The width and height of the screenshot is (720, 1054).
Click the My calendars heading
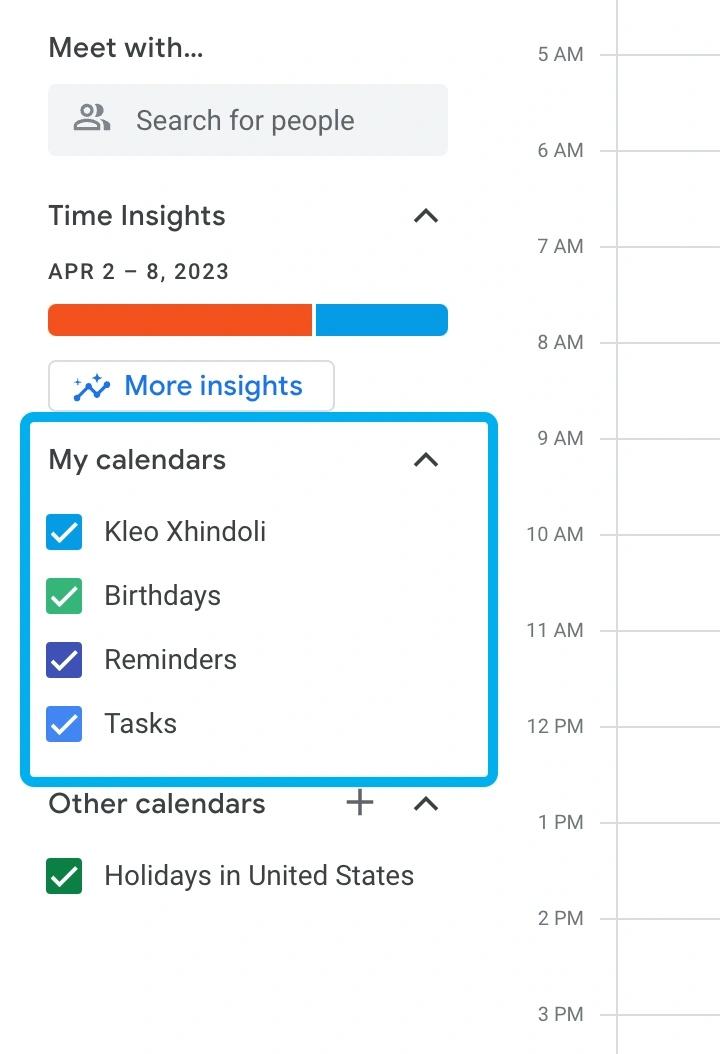pos(137,460)
